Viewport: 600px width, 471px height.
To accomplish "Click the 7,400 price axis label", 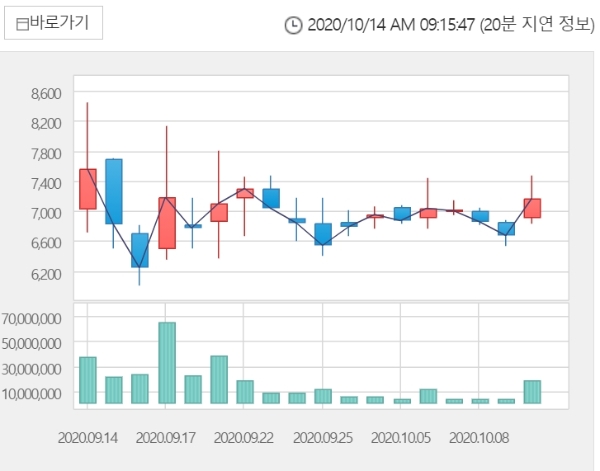I will [x=46, y=184].
